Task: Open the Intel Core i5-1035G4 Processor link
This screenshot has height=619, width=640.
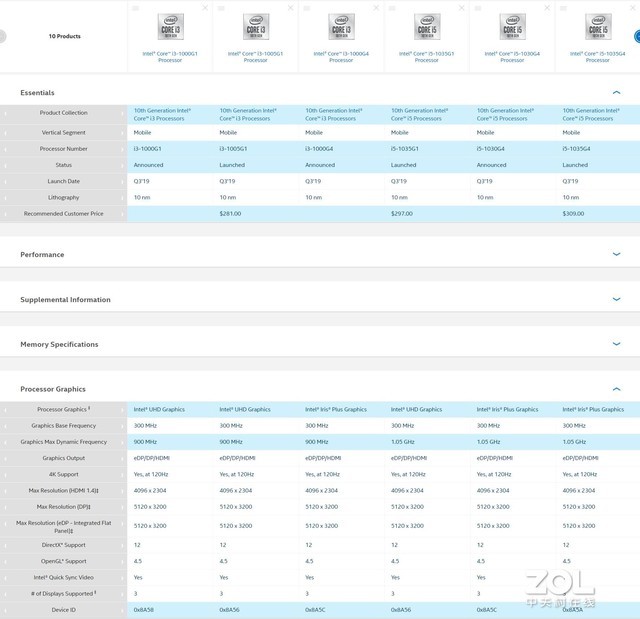Action: [598, 57]
